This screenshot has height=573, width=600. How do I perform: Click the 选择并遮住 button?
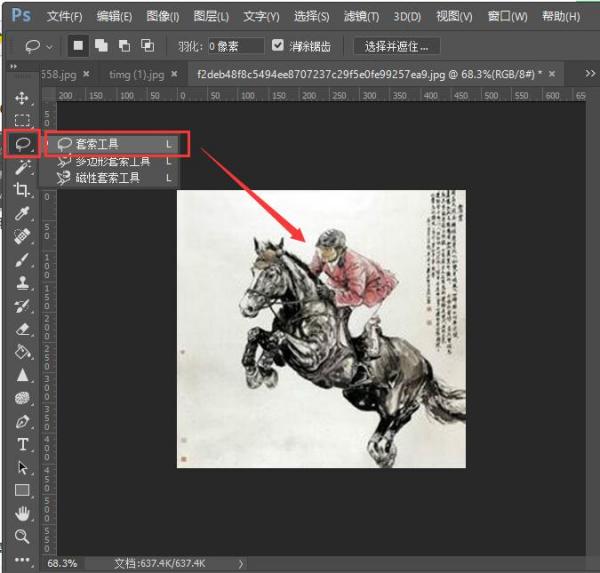(x=396, y=46)
